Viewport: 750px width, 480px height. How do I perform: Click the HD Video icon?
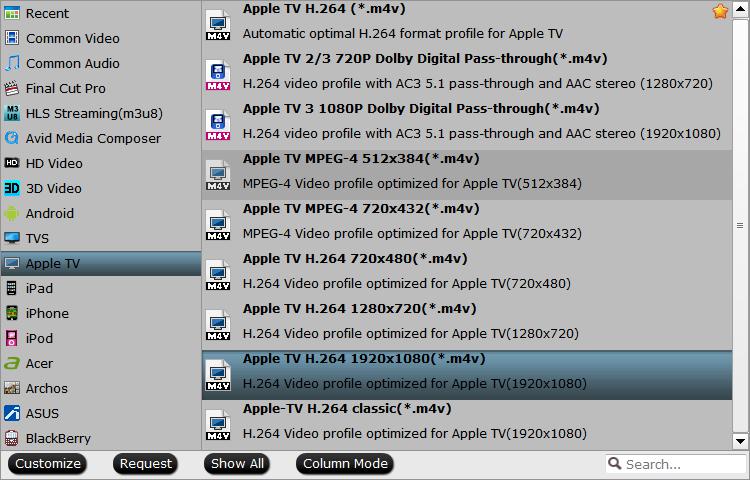coord(11,163)
